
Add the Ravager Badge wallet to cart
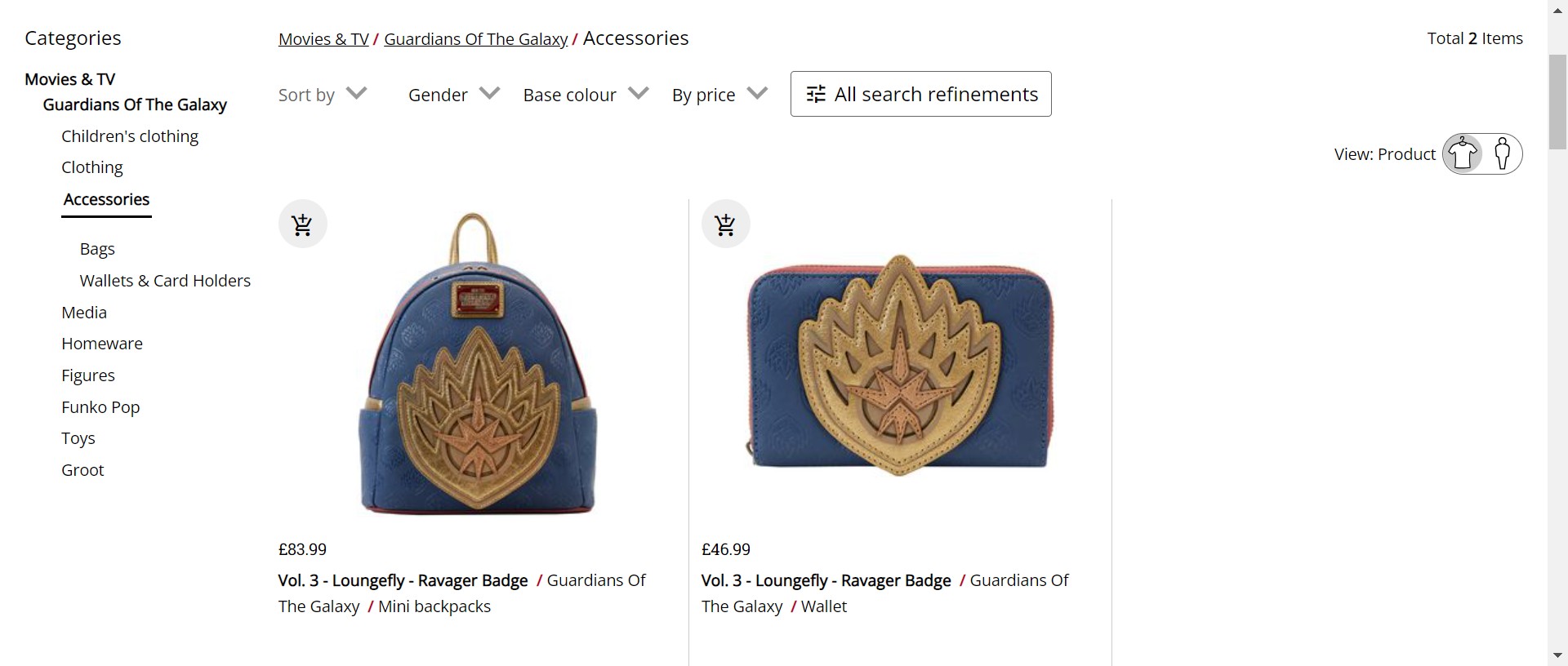725,224
